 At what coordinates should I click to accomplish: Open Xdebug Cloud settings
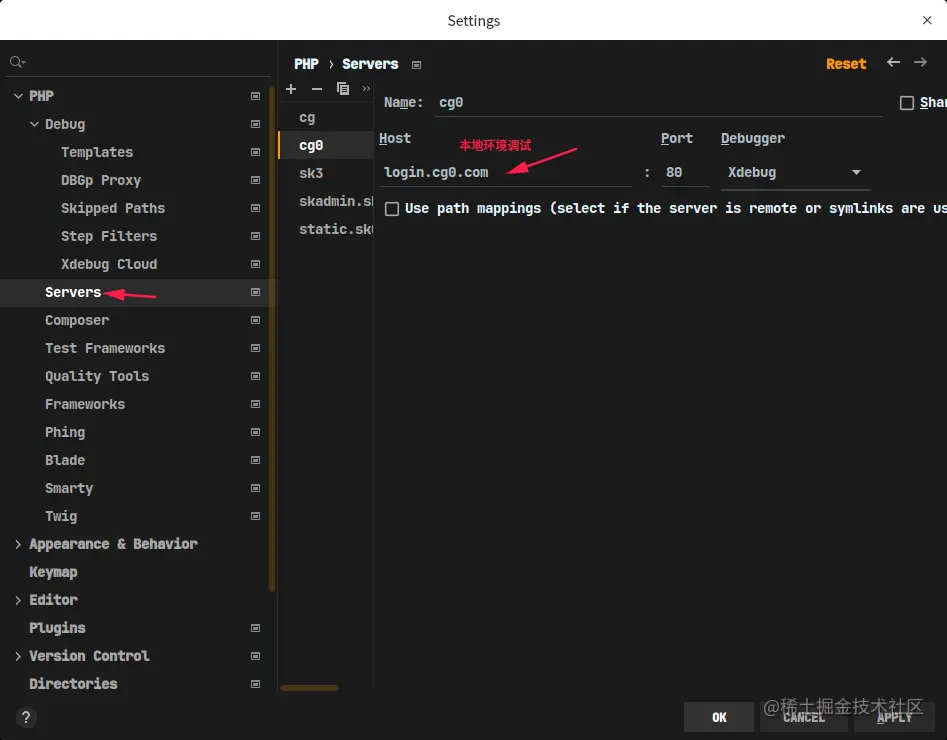coord(109,264)
